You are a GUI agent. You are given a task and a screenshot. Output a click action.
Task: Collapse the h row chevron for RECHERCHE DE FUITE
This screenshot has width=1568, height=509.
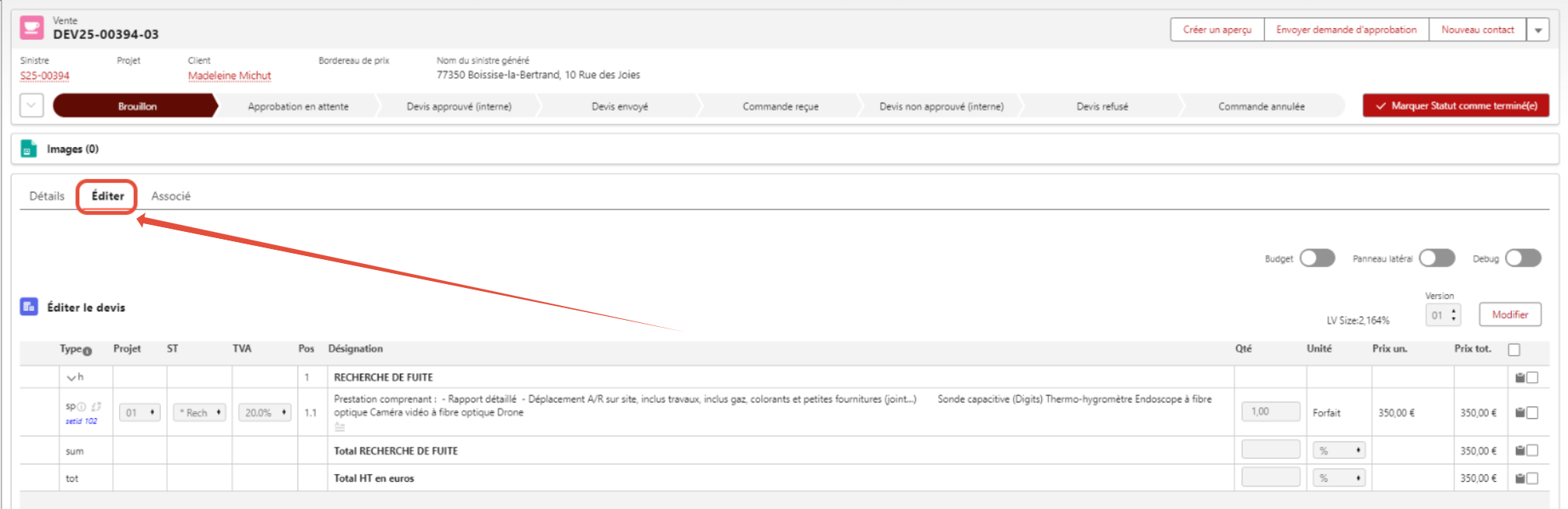coord(72,377)
